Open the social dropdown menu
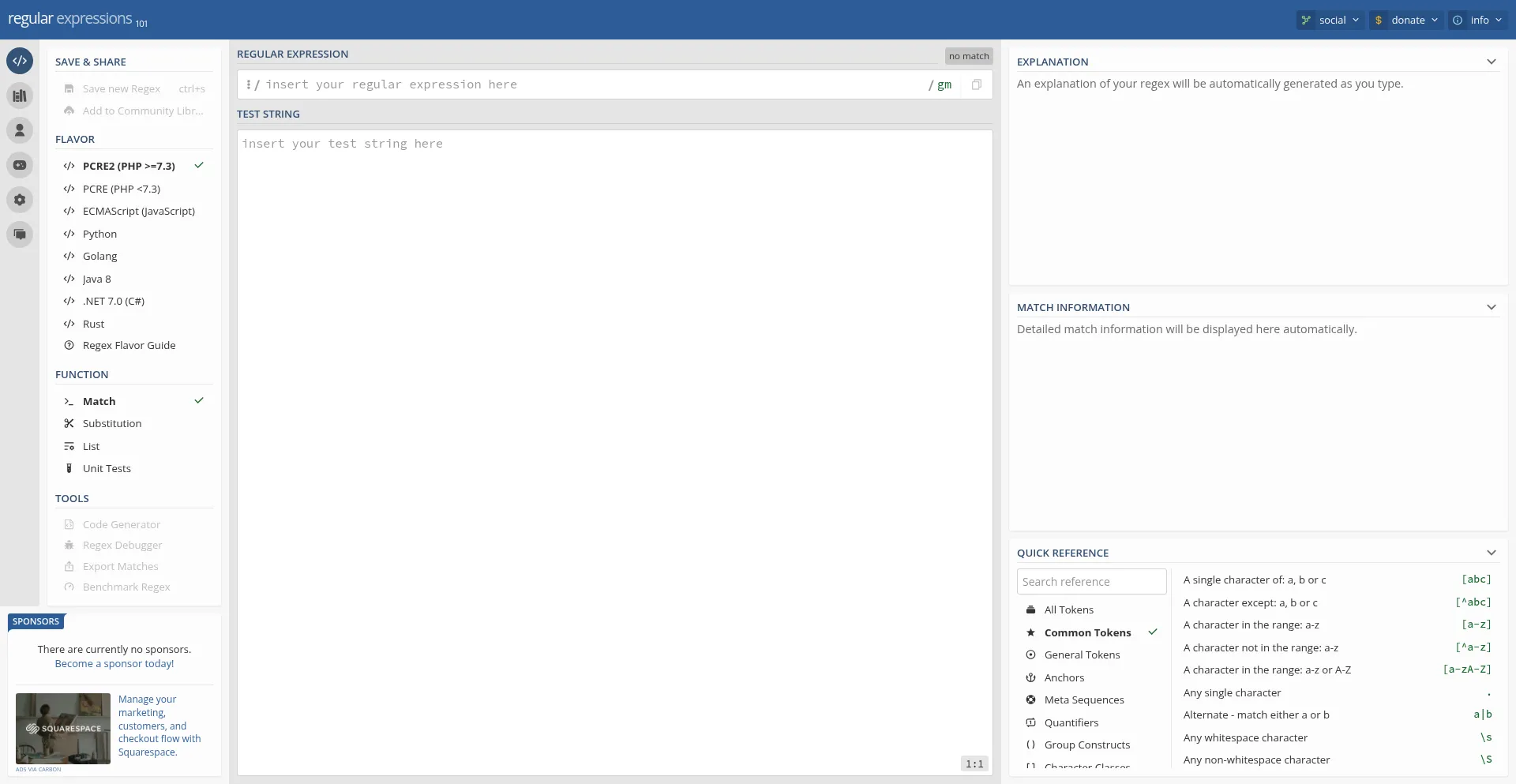 (1330, 20)
